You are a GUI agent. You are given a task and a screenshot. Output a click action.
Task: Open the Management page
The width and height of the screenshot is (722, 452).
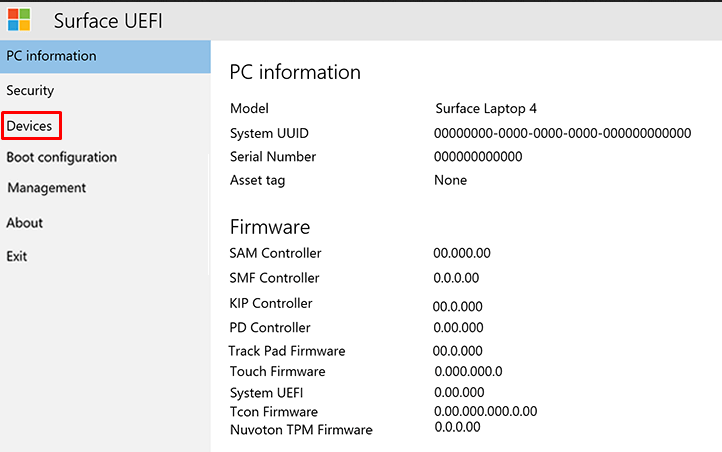pos(47,188)
